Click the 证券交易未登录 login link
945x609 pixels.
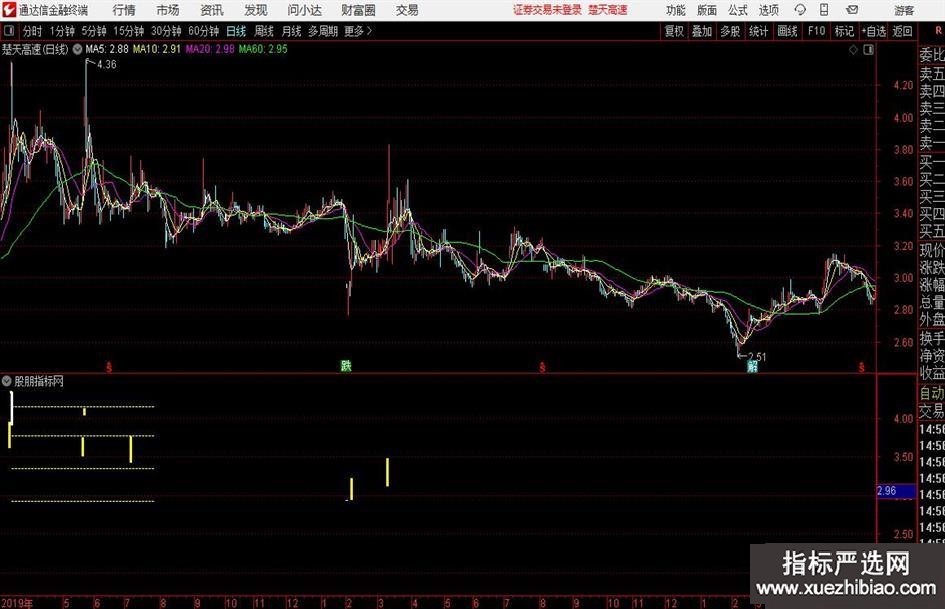pyautogui.click(x=547, y=10)
